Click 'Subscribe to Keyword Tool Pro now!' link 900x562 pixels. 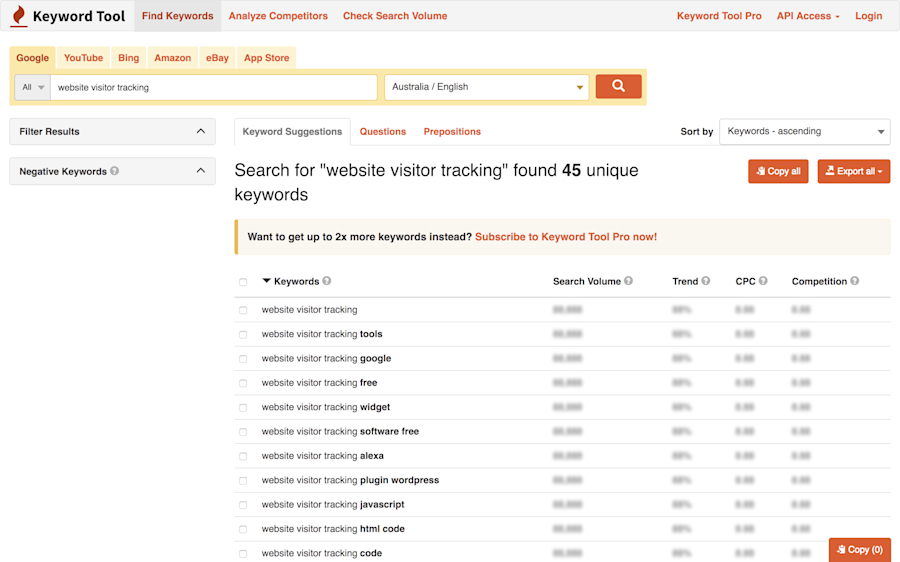pyautogui.click(x=566, y=237)
